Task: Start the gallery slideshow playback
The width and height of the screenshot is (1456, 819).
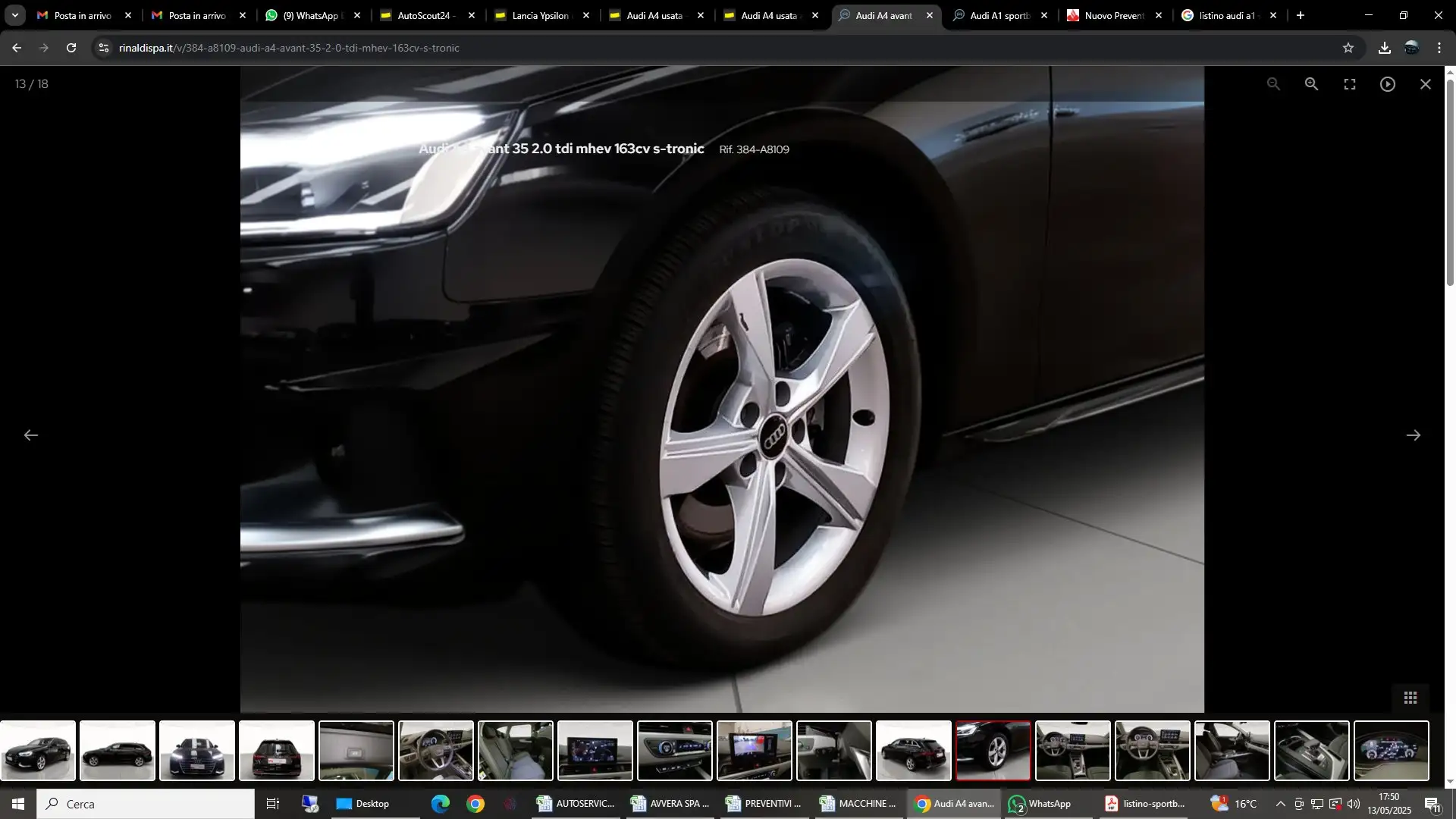Action: coord(1388,84)
